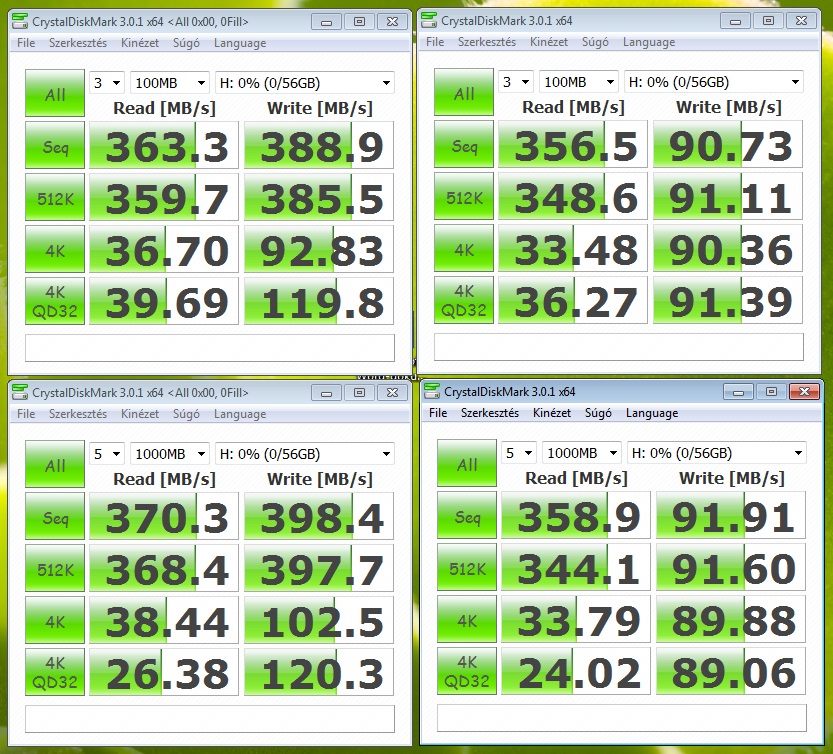The width and height of the screenshot is (833, 754).
Task: Start the 4K test beside the 33.48 result
Action: pyautogui.click(x=464, y=248)
